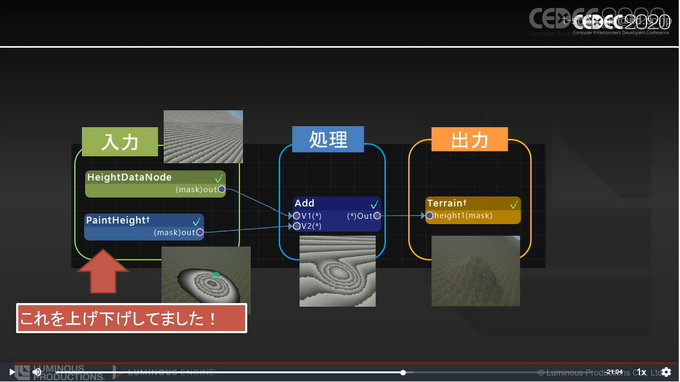Click PaintHeight (mask)out output port

(x=200, y=232)
